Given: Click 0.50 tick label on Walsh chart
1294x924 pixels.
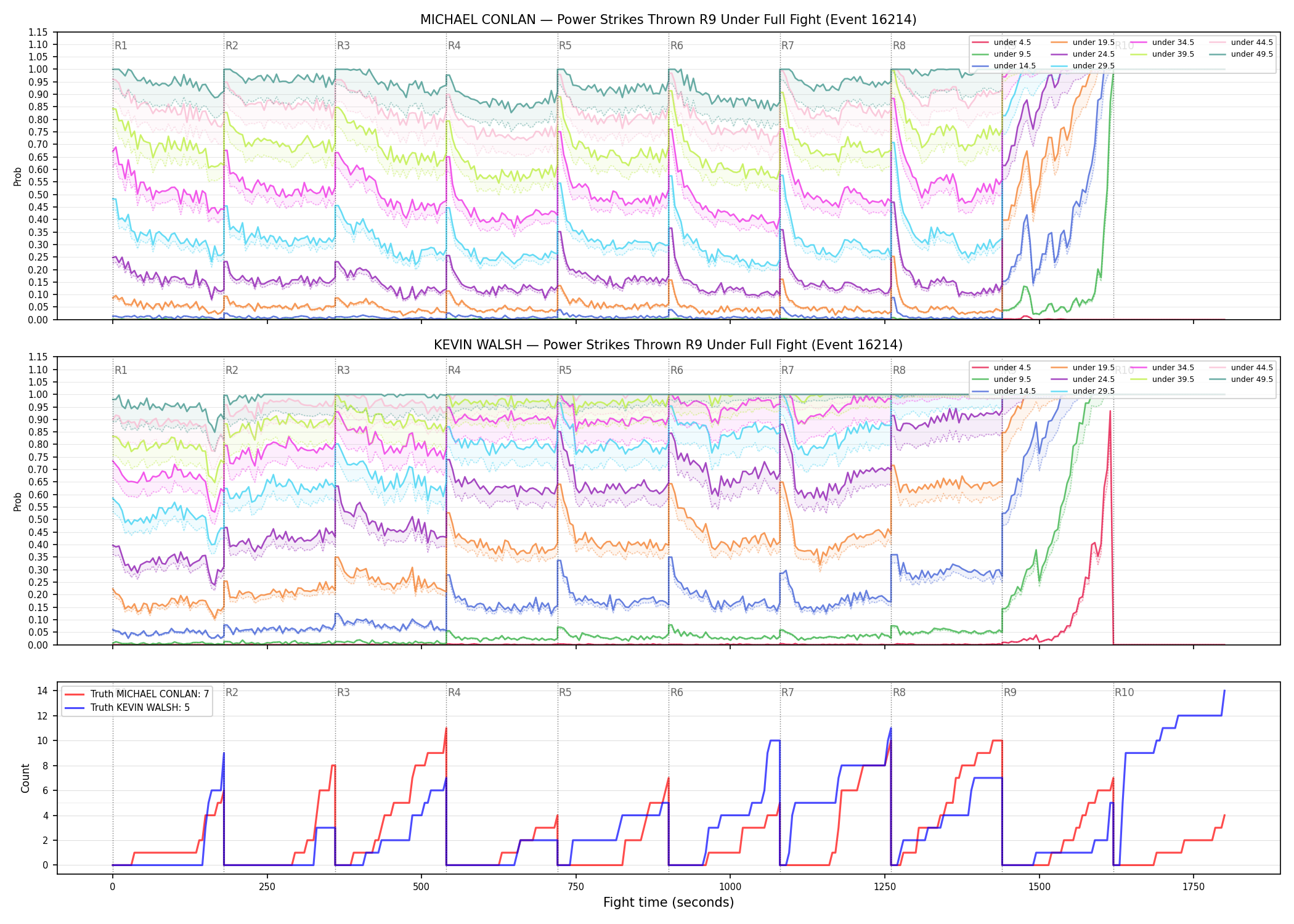Looking at the screenshot, I should coord(38,519).
